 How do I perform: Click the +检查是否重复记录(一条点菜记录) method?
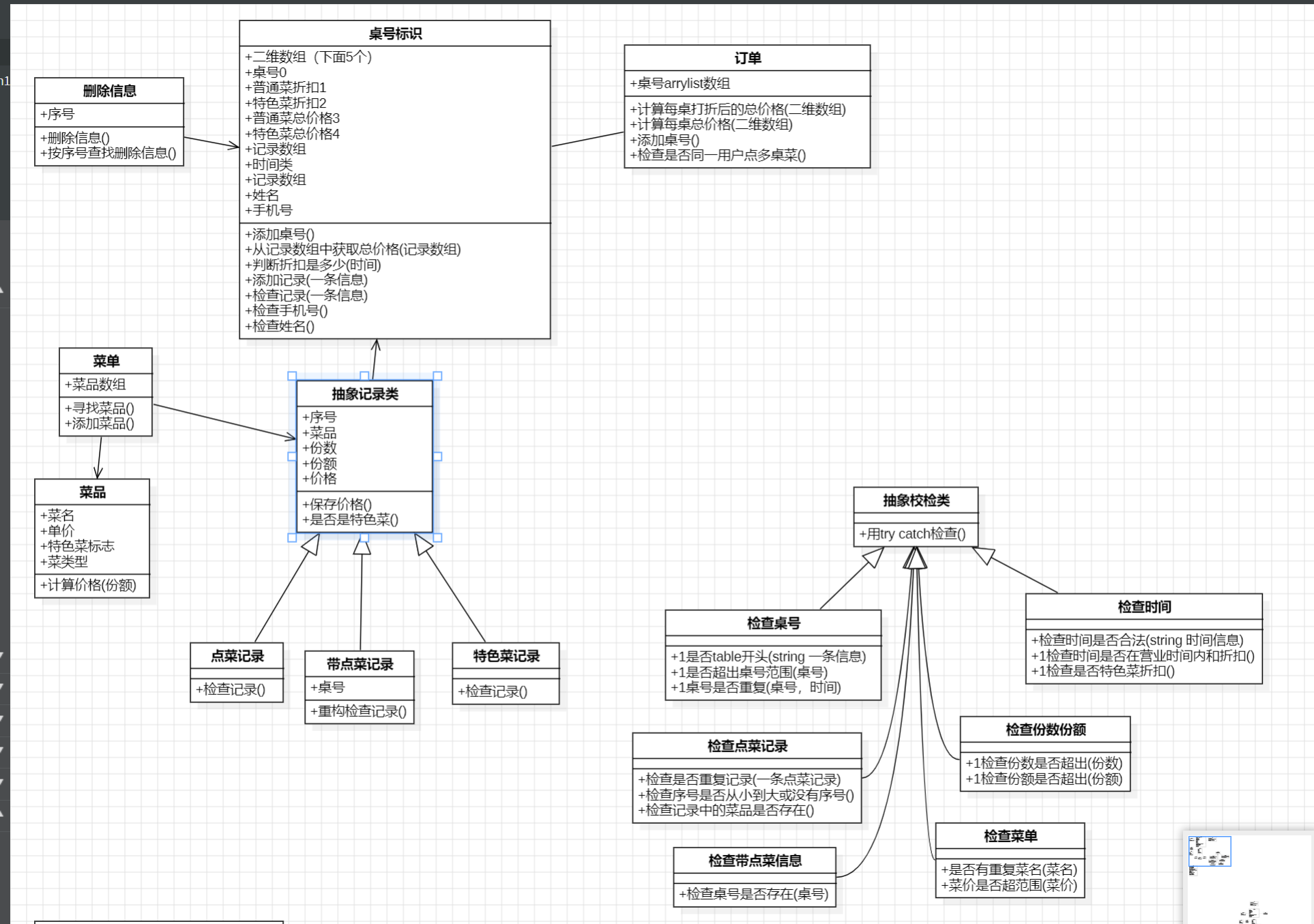point(739,779)
